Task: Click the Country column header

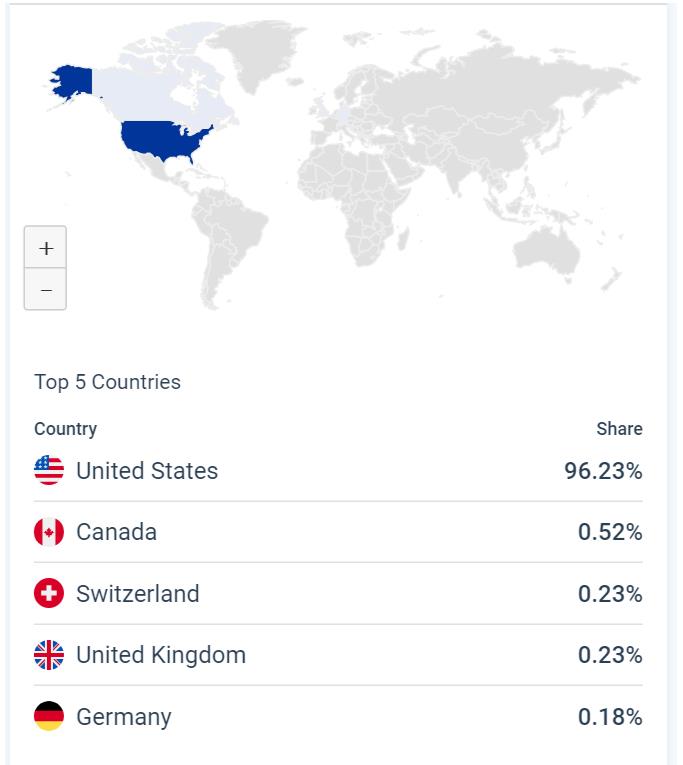Action: (65, 429)
